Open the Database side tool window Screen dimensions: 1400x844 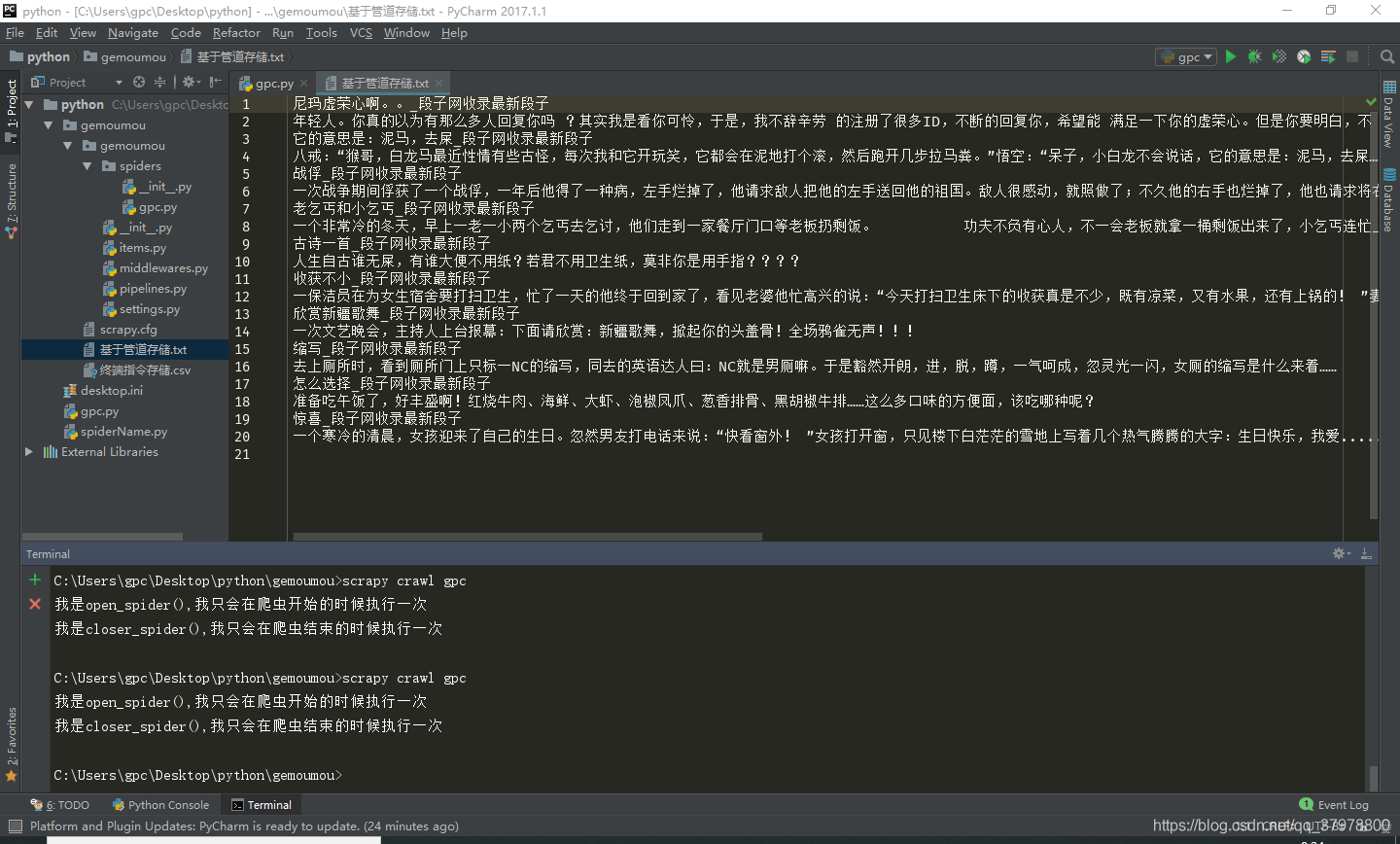[x=1389, y=200]
